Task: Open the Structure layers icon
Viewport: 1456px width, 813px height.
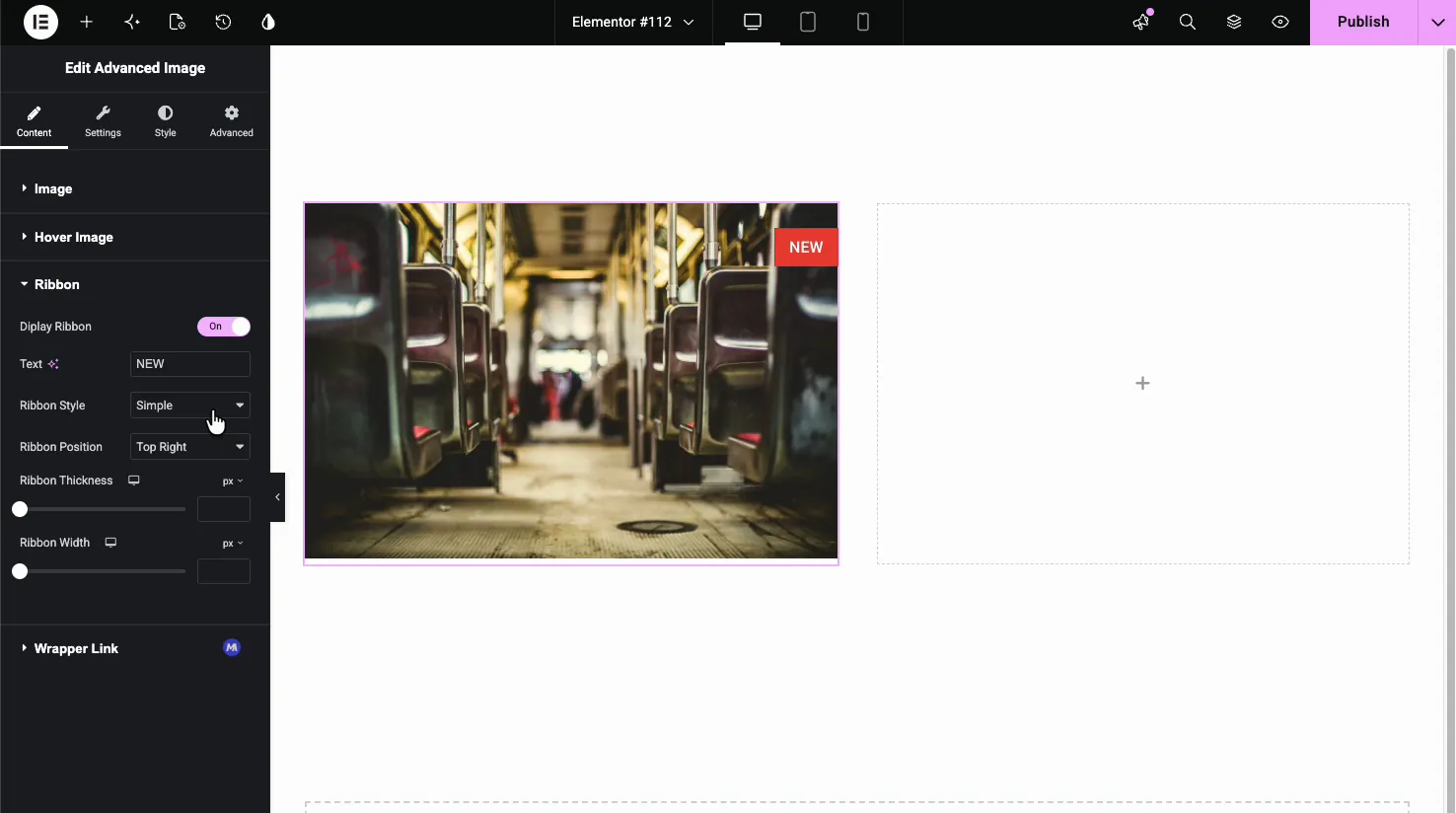Action: 1234,22
